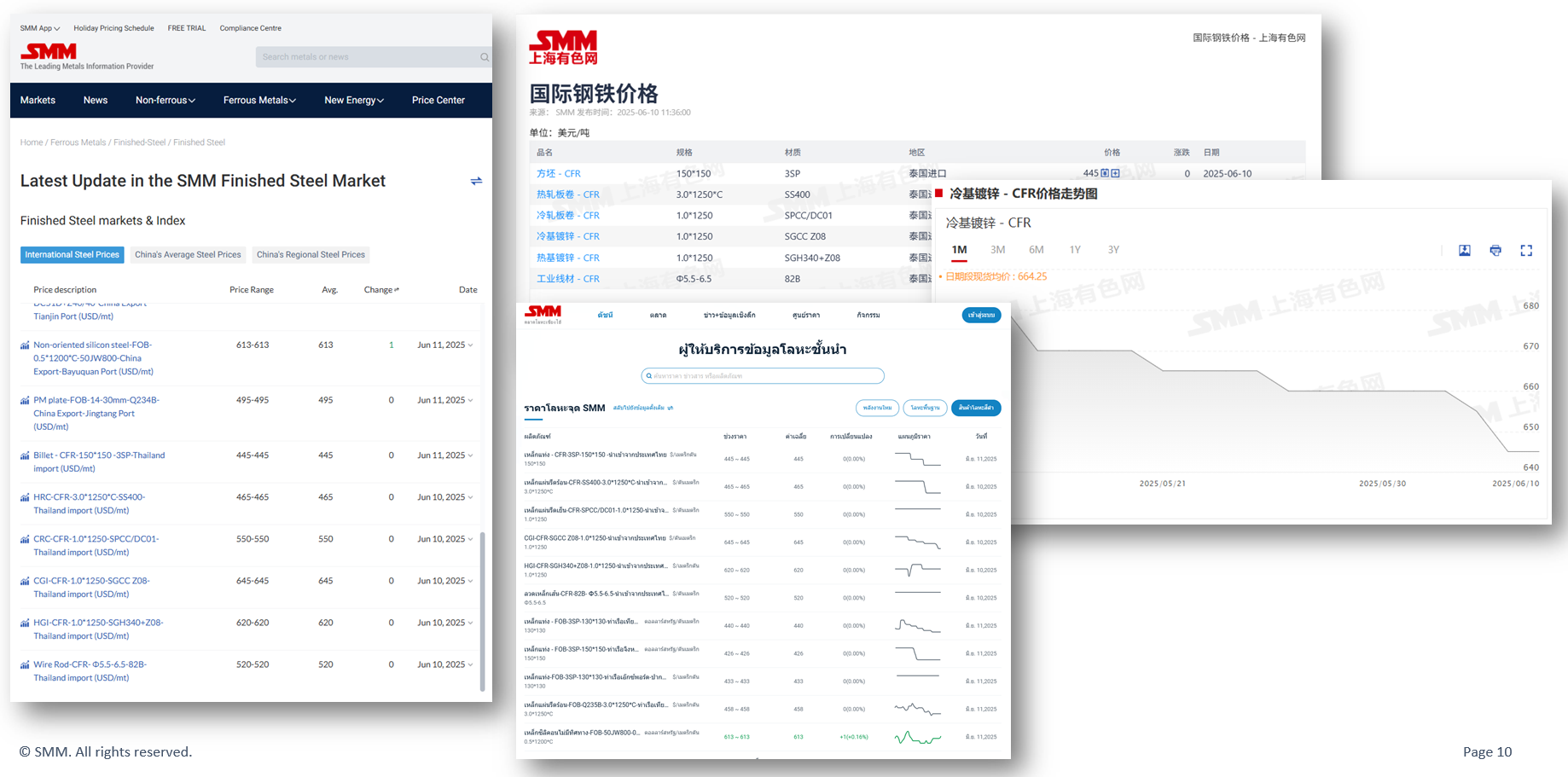Viewport: 1568px width, 777px height.
Task: Click the Thai site search input box
Action: click(x=763, y=375)
